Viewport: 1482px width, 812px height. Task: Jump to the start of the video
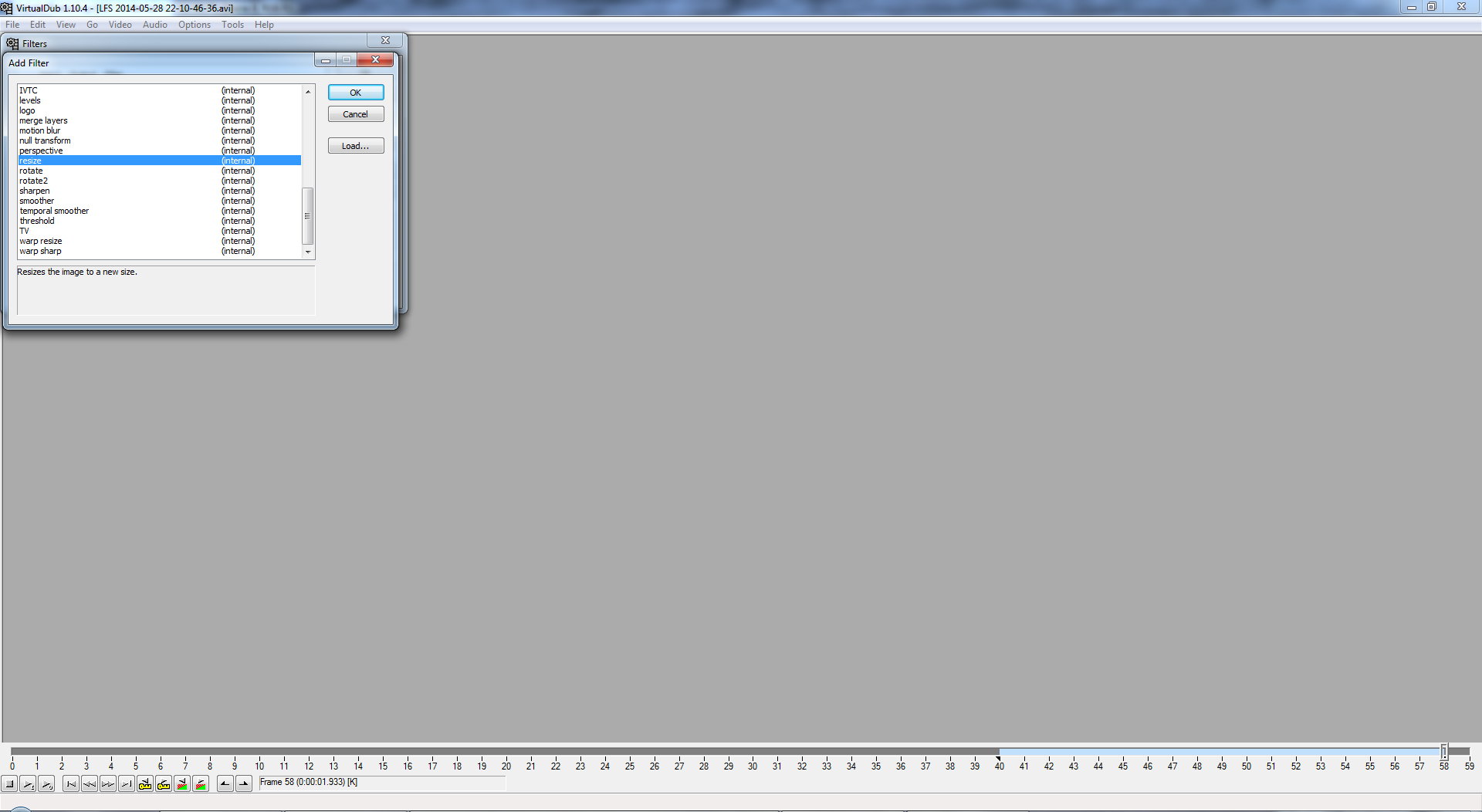click(x=71, y=784)
